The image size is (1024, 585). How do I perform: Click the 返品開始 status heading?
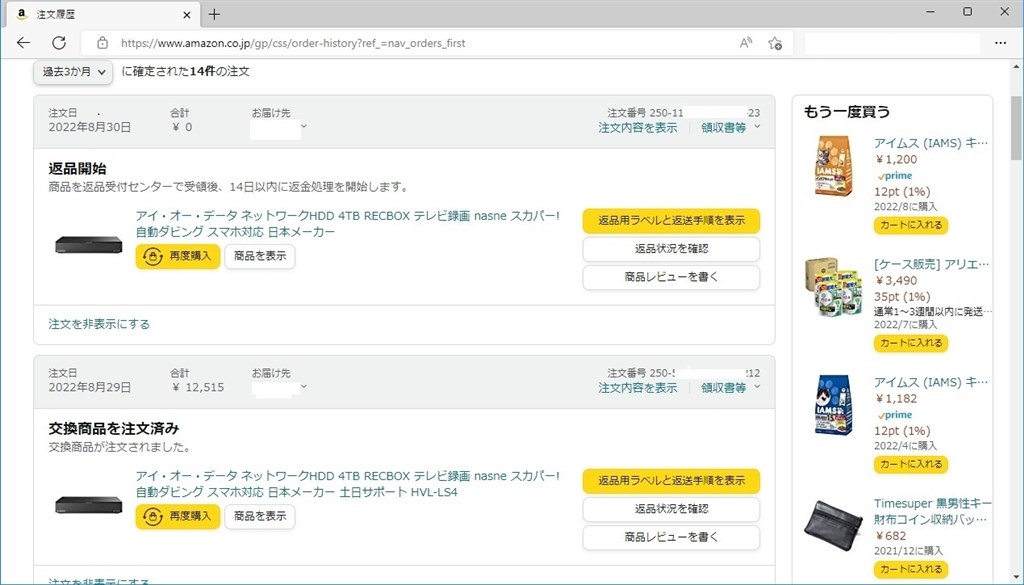[77, 168]
